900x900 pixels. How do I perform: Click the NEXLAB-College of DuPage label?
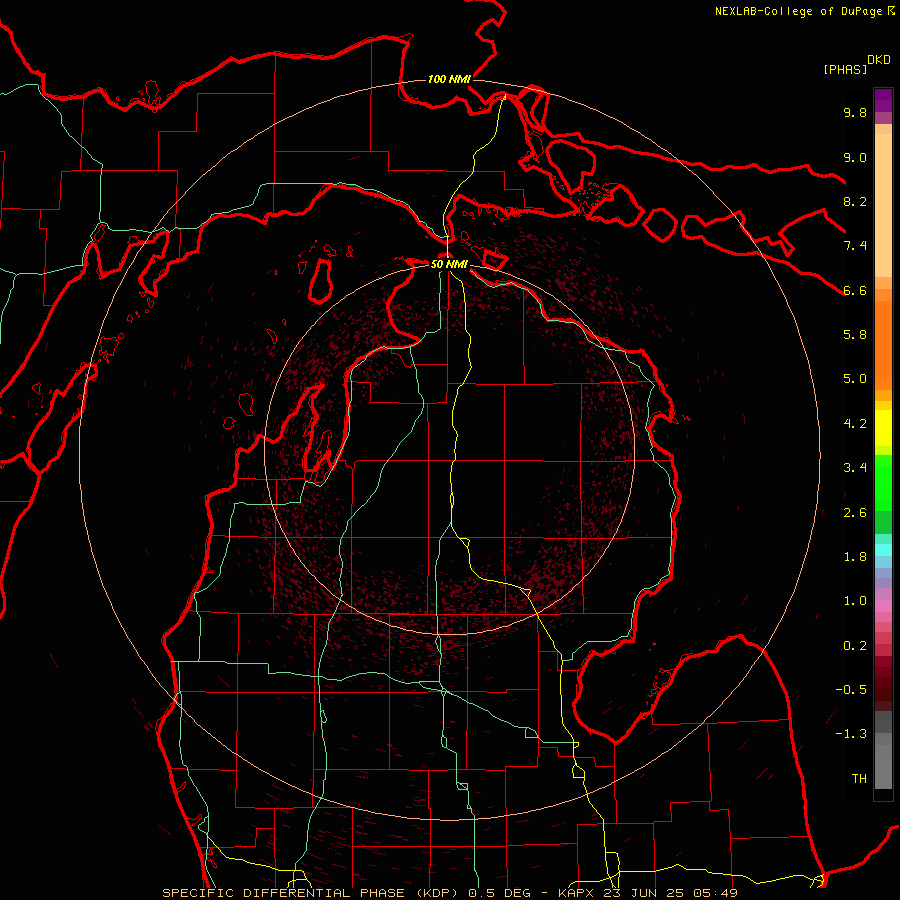coord(798,11)
